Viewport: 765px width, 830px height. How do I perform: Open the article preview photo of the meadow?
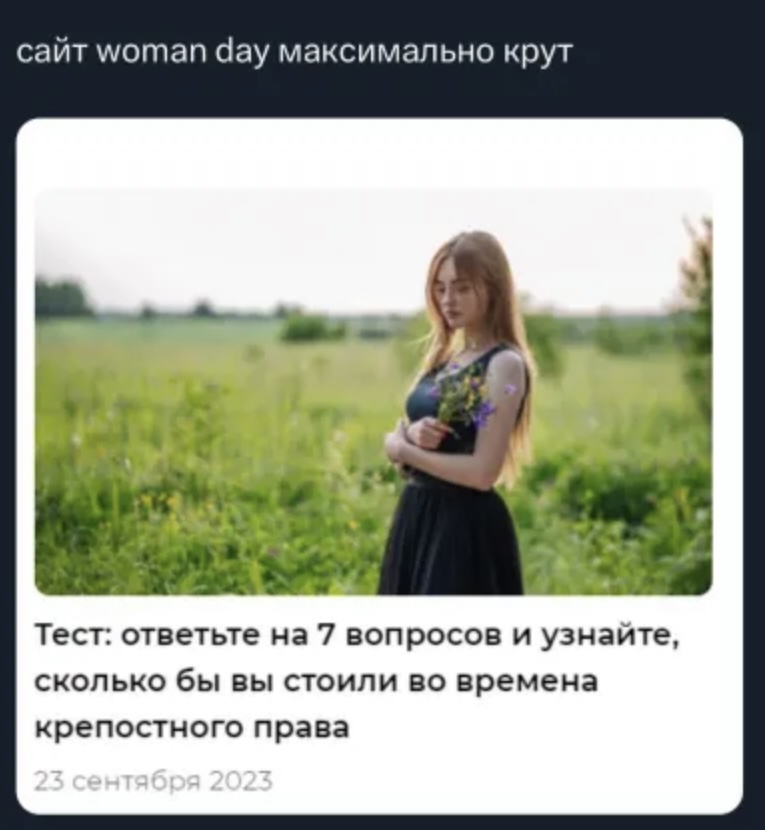pos(373,392)
